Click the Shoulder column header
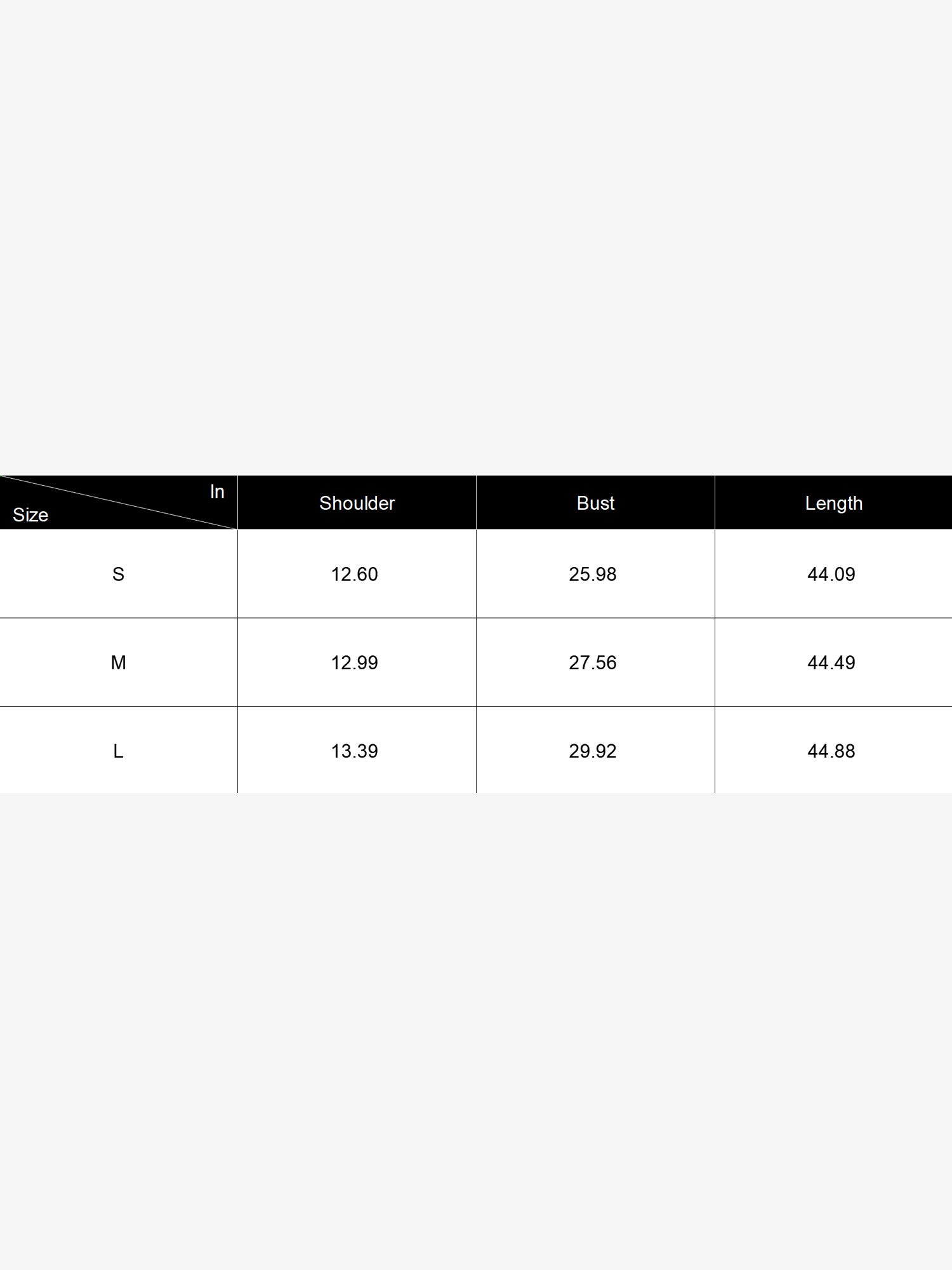 [357, 503]
